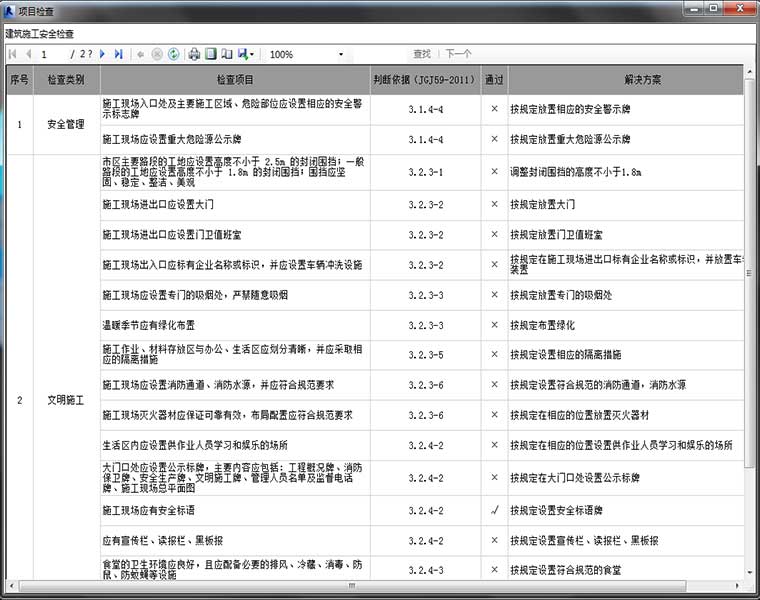Go to the next report page
Image resolution: width=760 pixels, height=600 pixels.
coord(102,54)
